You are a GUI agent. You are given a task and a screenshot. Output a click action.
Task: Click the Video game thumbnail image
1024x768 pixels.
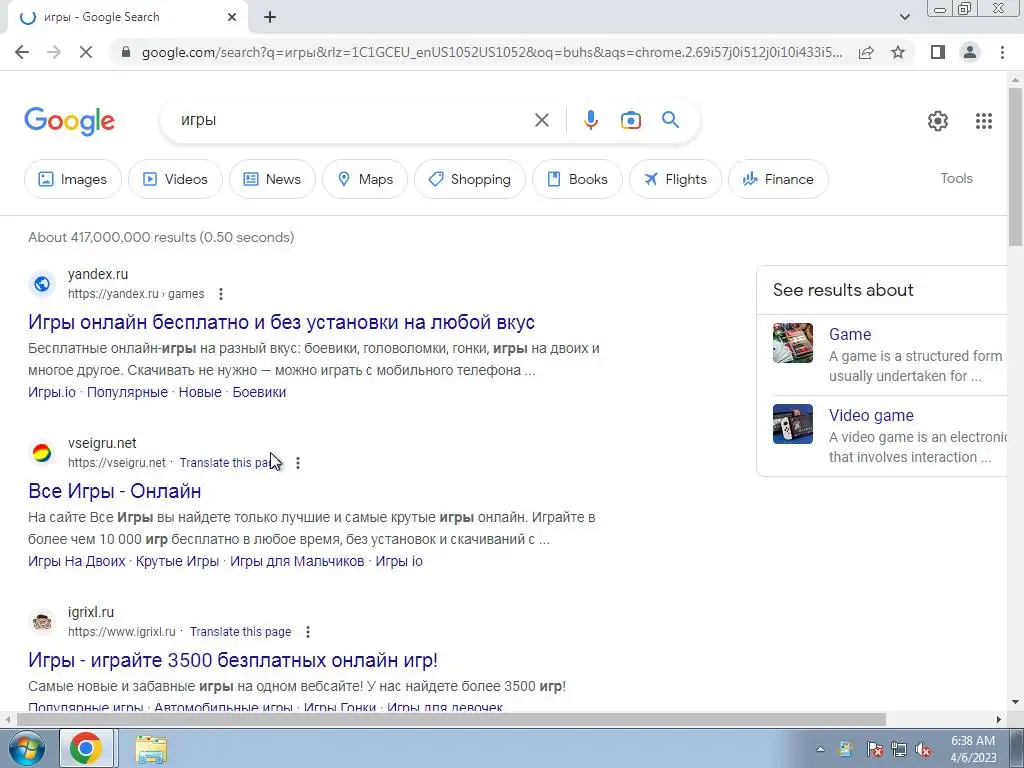793,424
